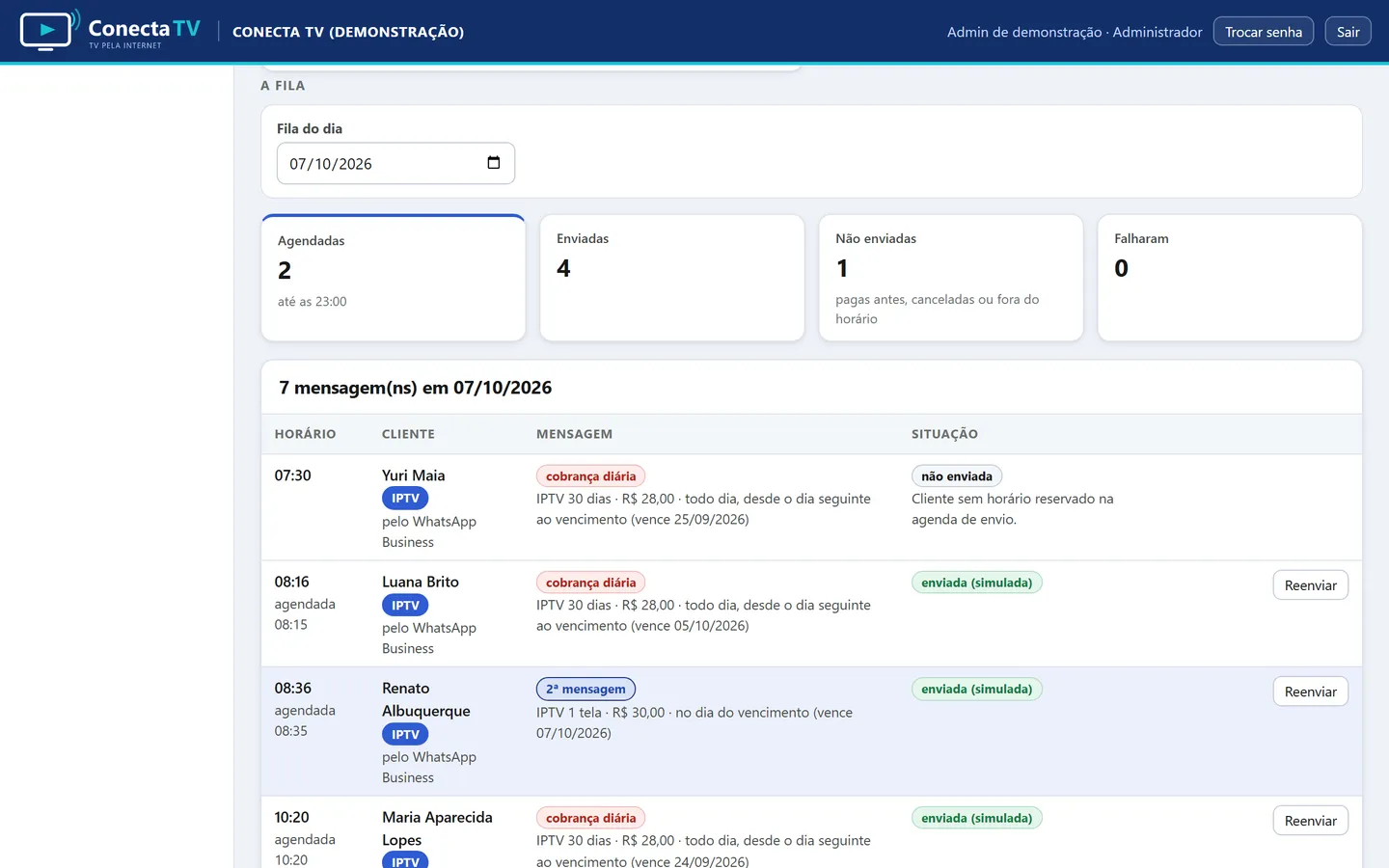Click the client name Luana Brito
The image size is (1389, 868).
[421, 582]
